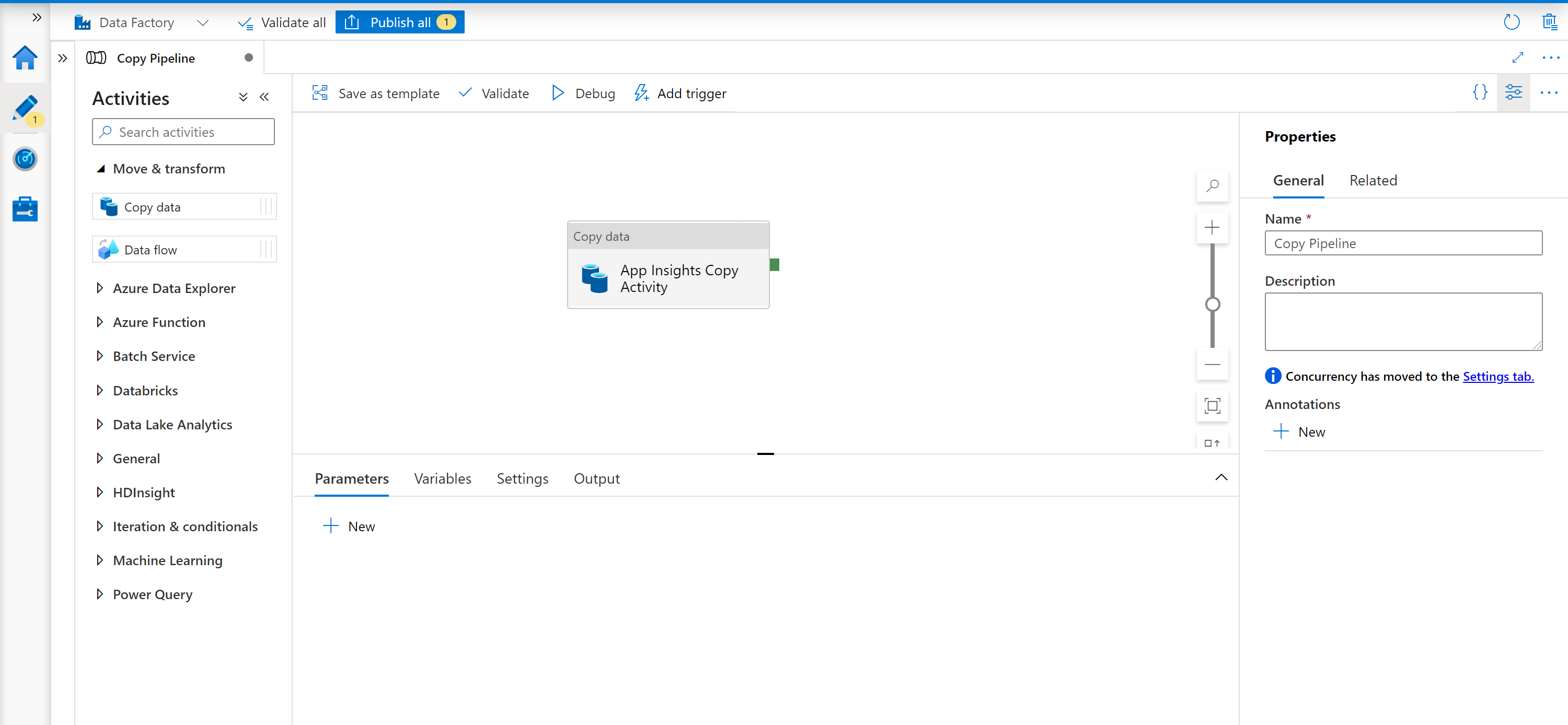
Task: Click the JSON code view braces icon
Action: pos(1480,92)
